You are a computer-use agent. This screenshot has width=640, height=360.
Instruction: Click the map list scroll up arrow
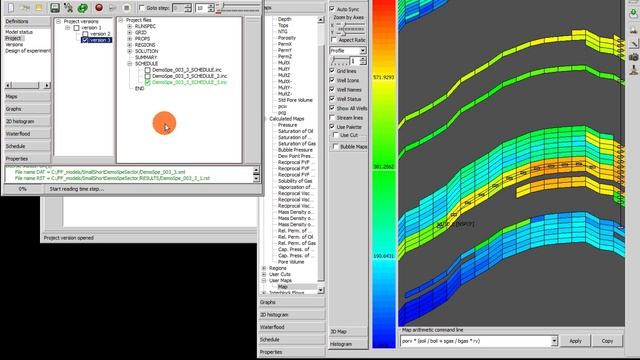coord(321,20)
